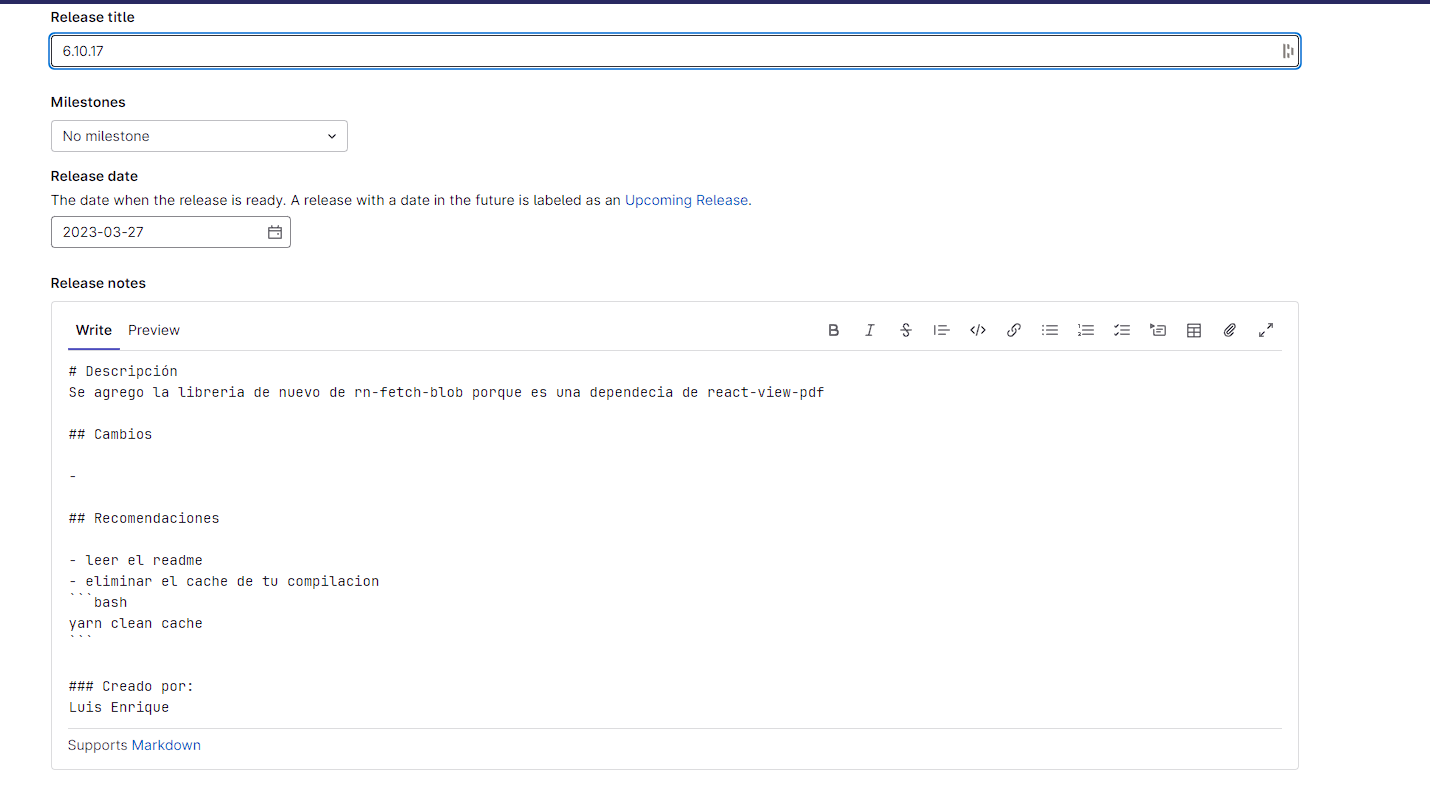Apply bold formatting in release notes

[834, 330]
